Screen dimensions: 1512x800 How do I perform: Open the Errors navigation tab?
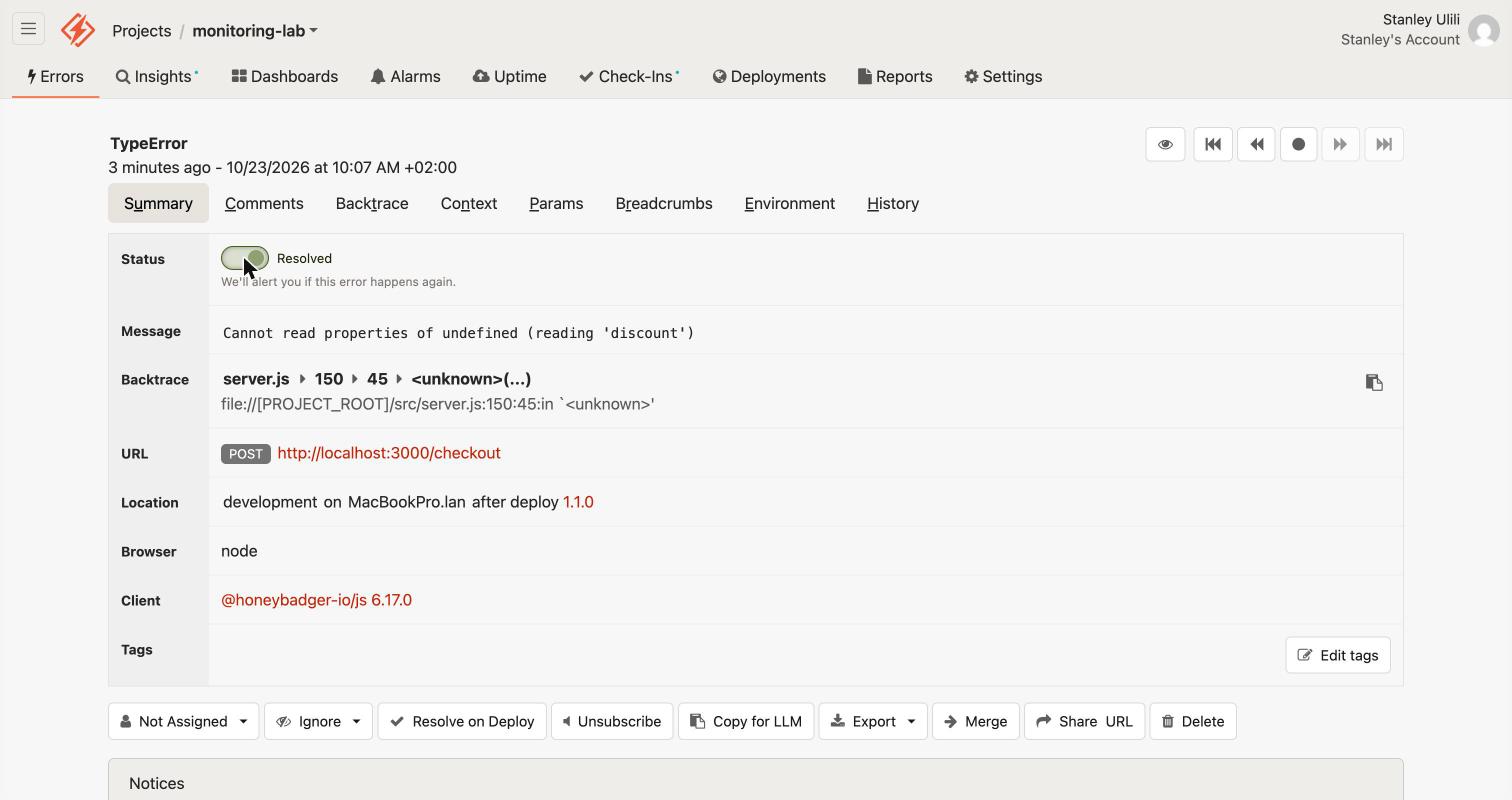pos(55,76)
